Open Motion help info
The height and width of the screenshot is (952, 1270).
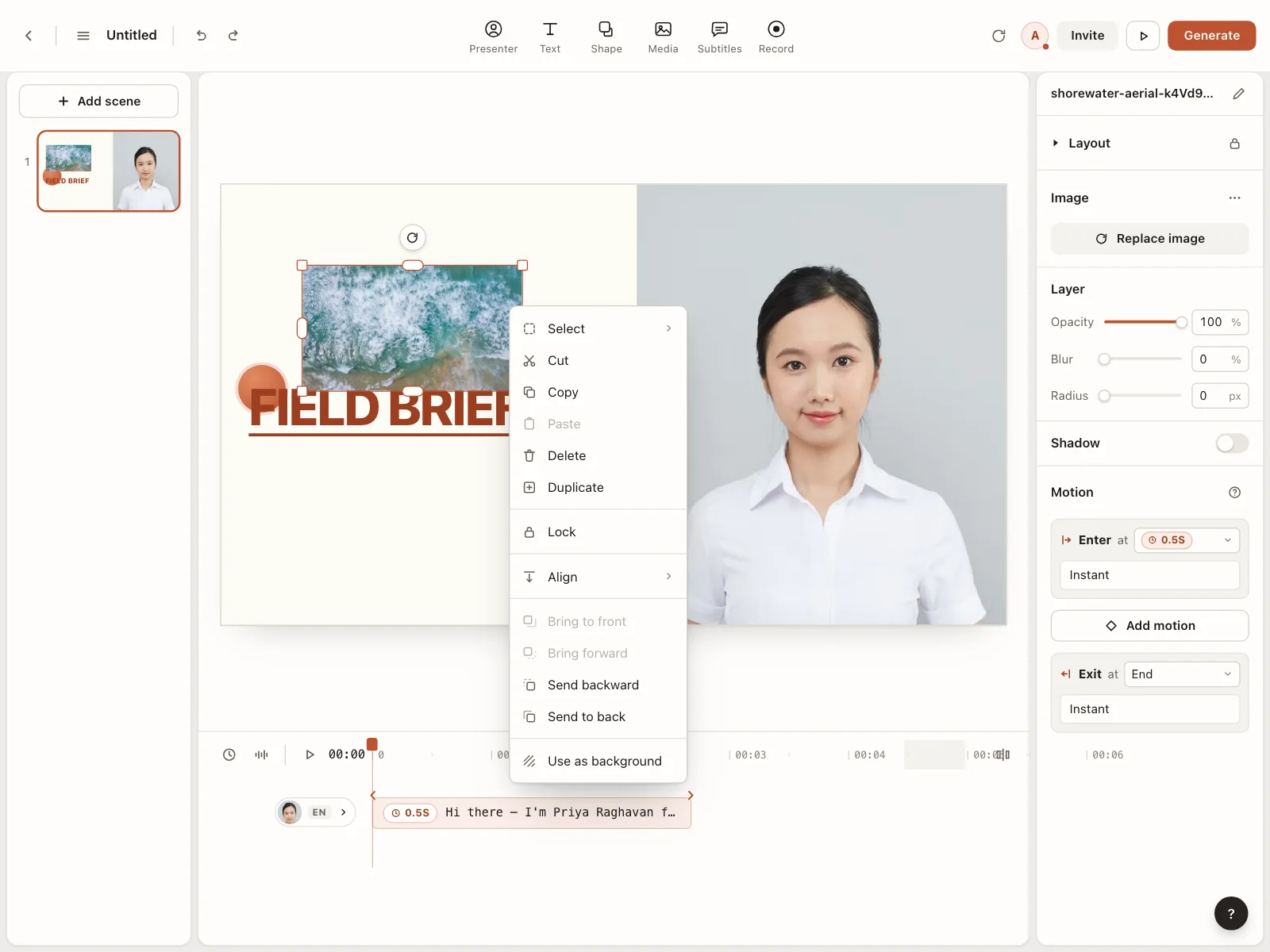tap(1234, 493)
